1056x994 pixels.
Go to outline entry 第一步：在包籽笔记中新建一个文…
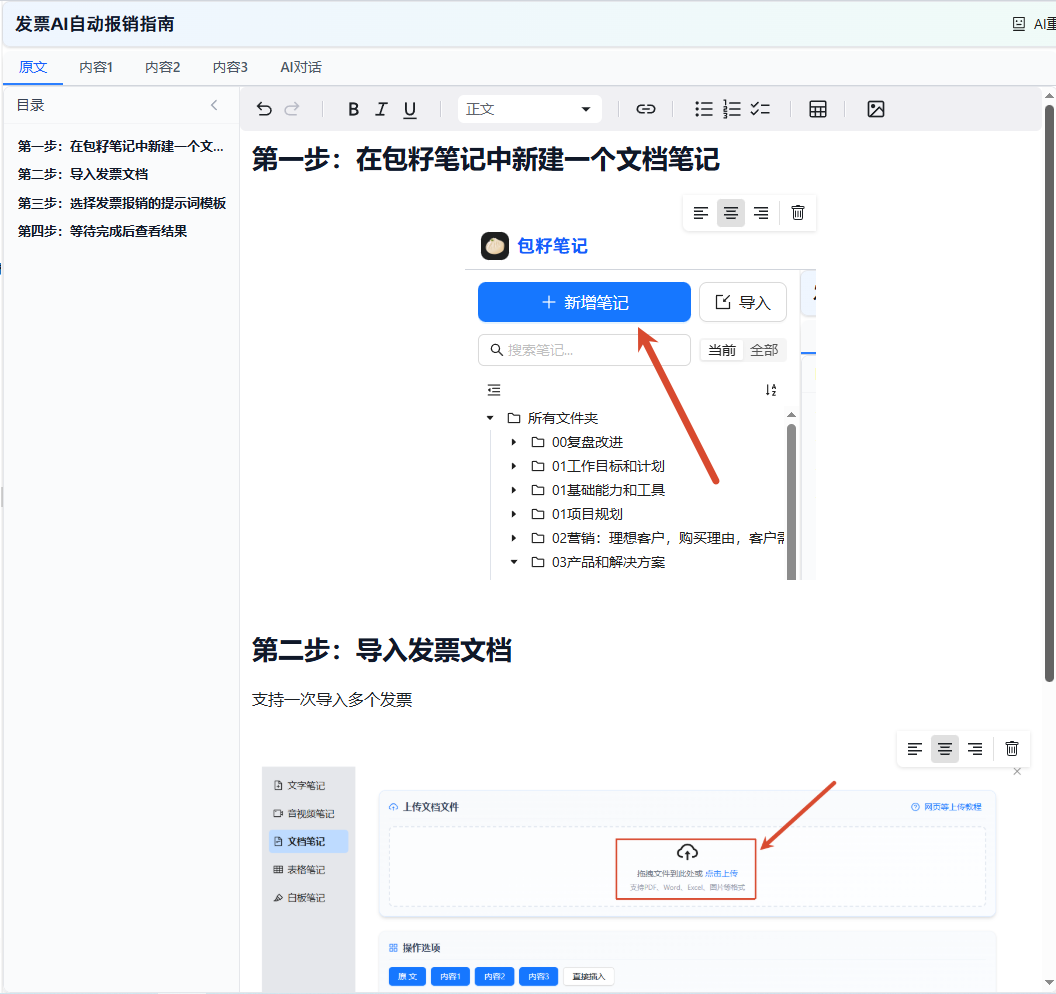click(121, 146)
